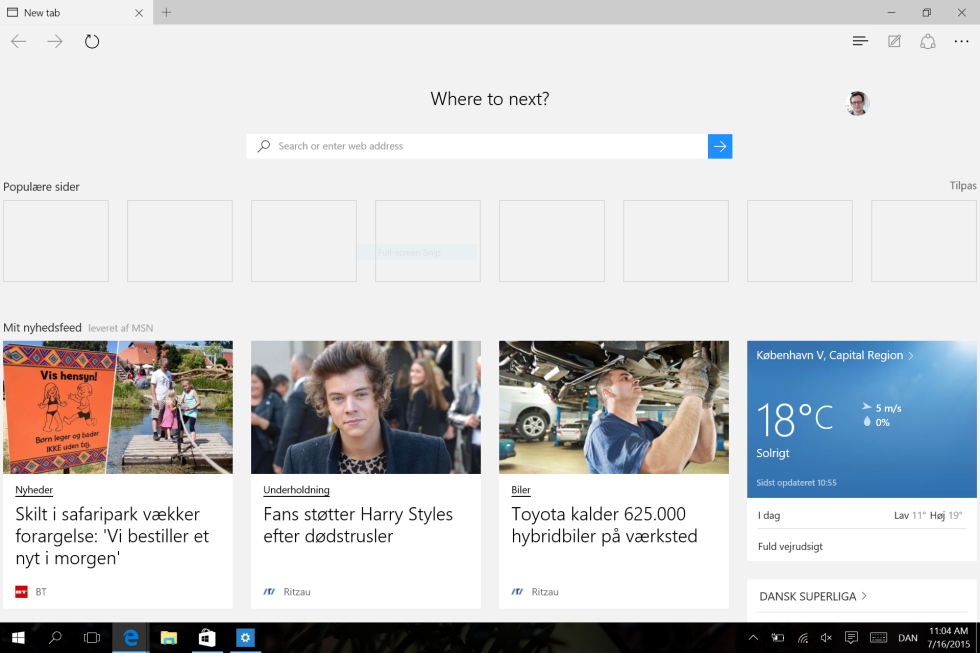The width and height of the screenshot is (980, 653).
Task: Open the Hub (favorites) icon
Action: [x=860, y=41]
